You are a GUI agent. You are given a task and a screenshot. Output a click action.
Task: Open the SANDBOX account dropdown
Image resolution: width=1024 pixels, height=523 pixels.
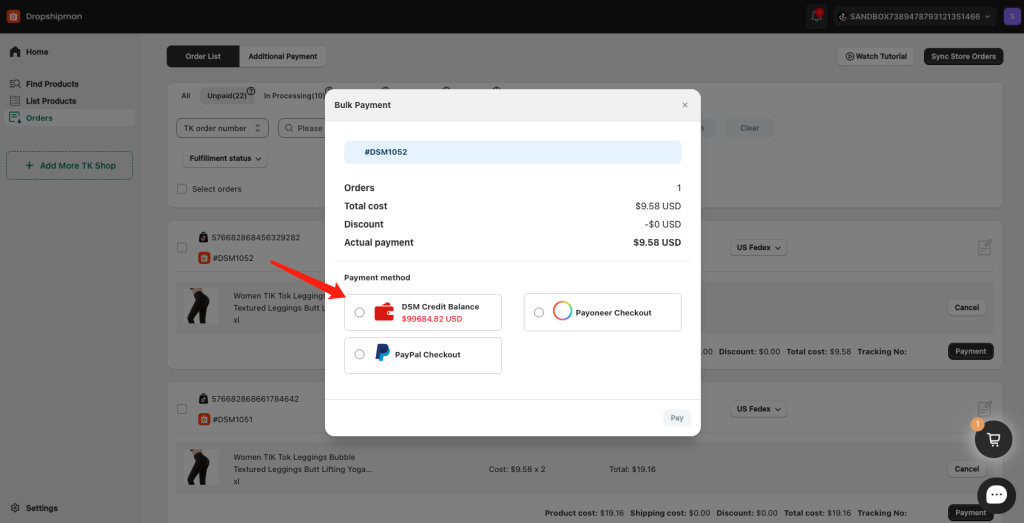click(915, 16)
